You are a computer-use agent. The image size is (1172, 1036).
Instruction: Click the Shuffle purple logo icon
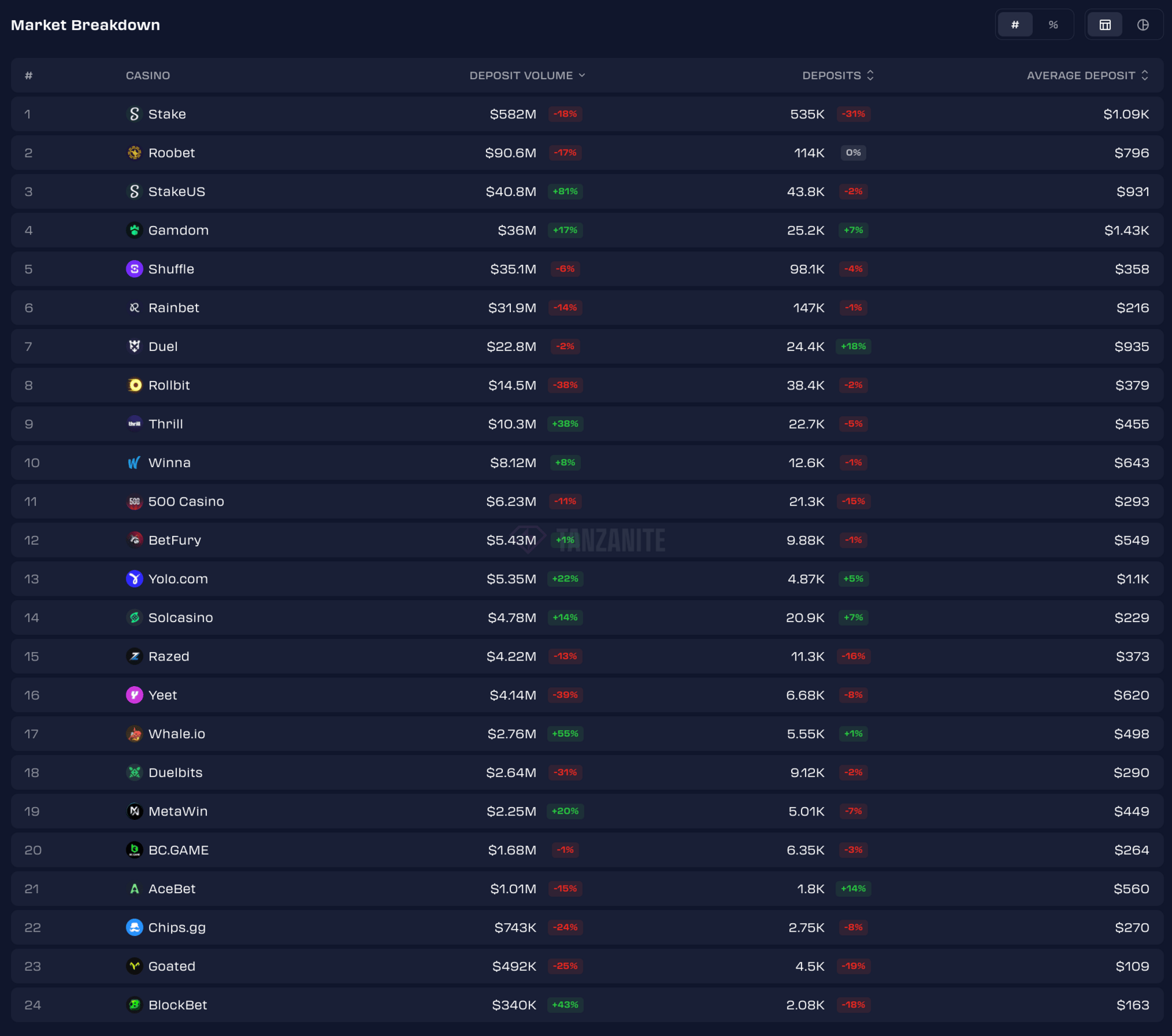click(134, 269)
